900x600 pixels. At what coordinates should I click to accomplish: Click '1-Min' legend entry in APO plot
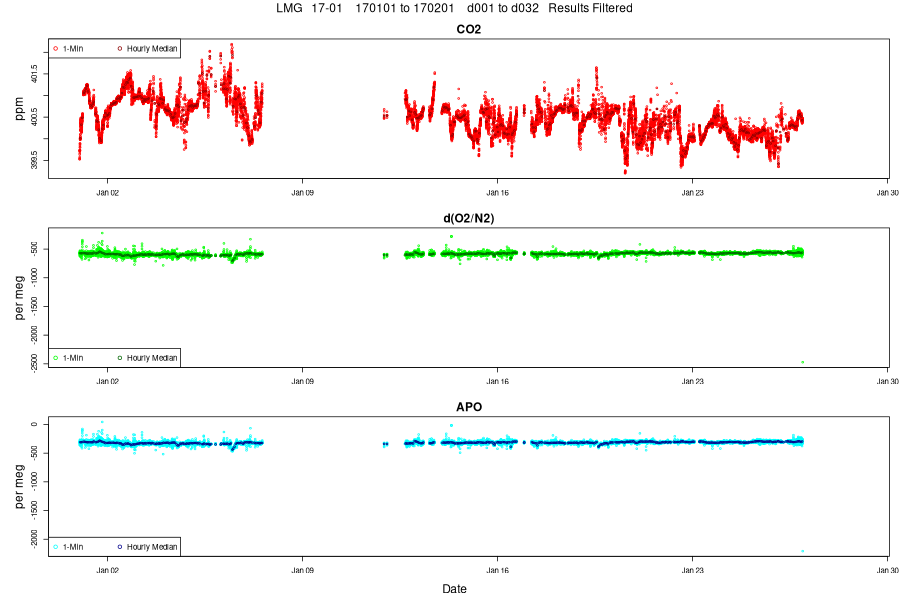coord(73,547)
